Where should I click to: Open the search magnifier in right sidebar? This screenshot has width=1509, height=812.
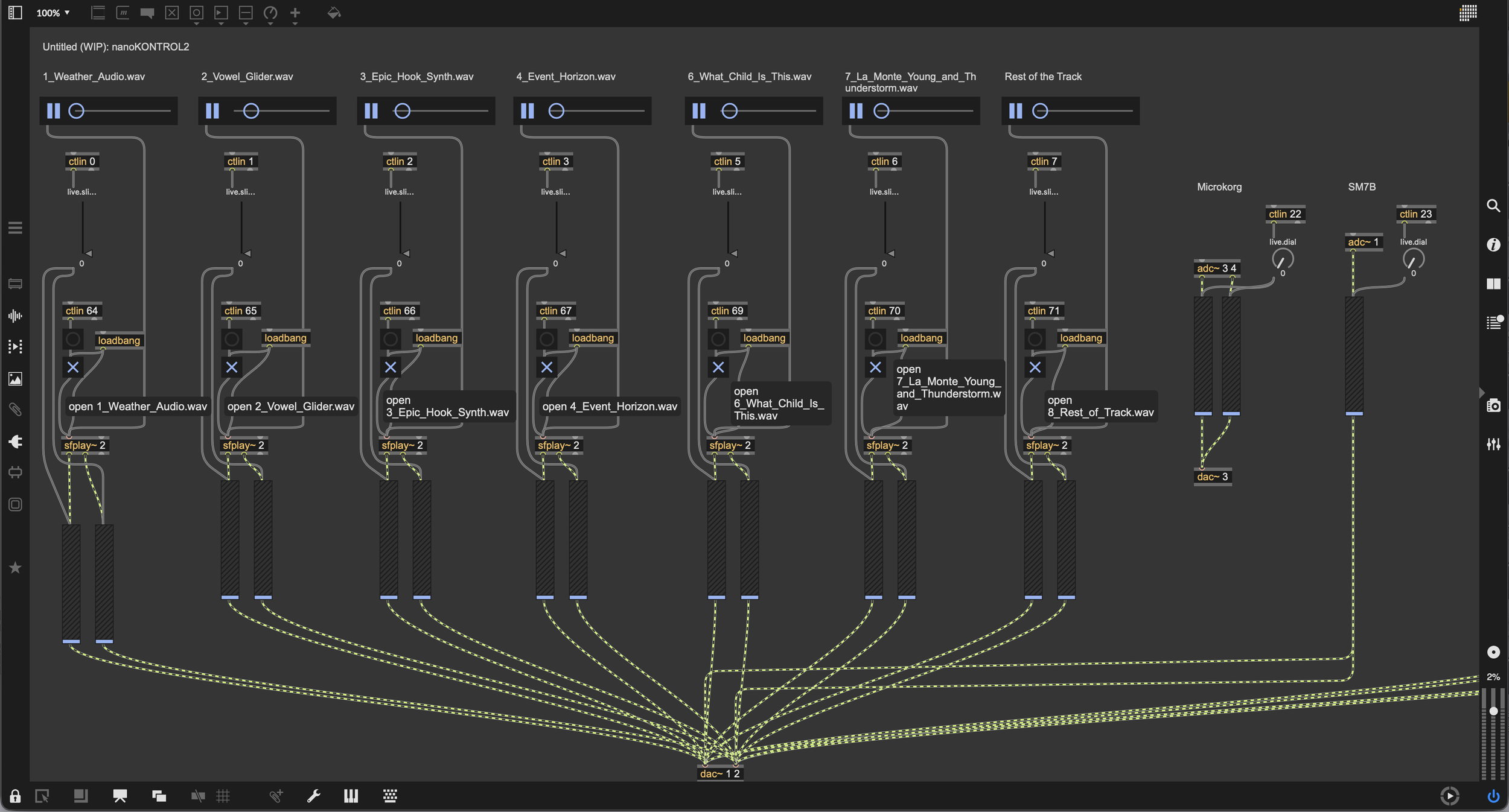pyautogui.click(x=1493, y=206)
